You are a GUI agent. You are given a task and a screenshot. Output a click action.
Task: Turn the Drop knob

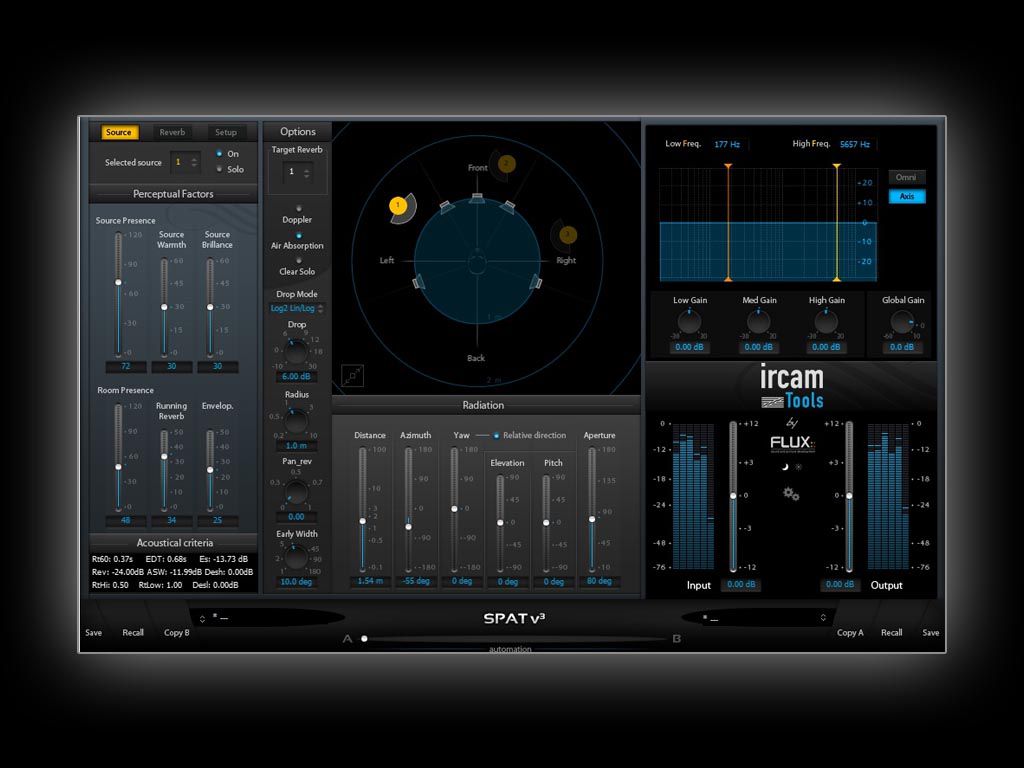coord(296,353)
